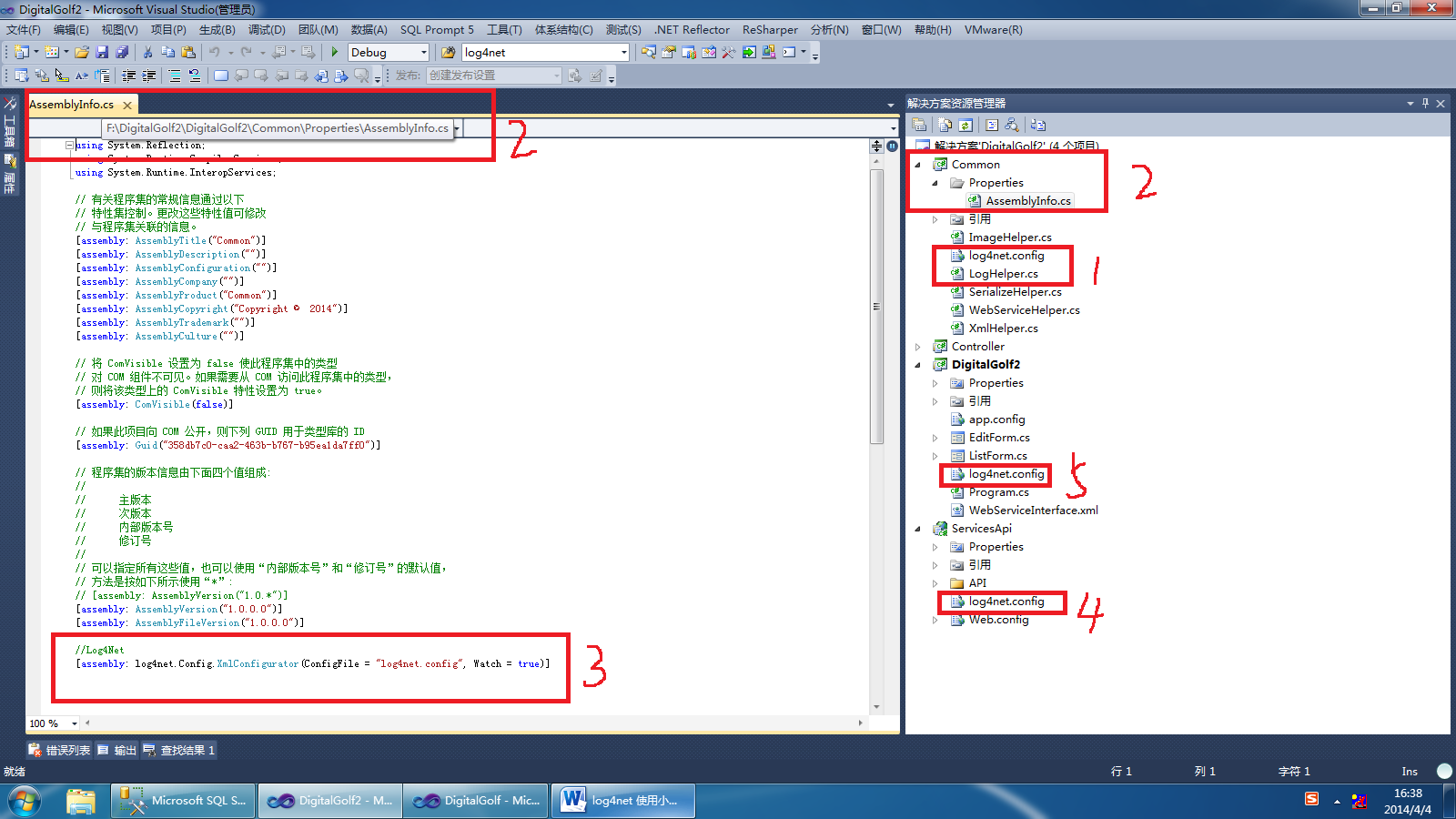Click the Paste clipboard icon

point(188,52)
